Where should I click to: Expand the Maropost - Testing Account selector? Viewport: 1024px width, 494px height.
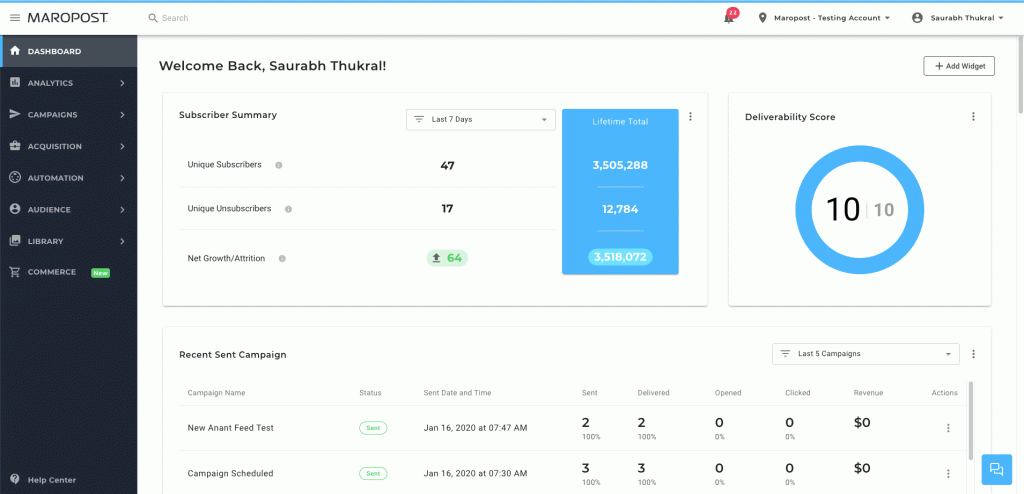pyautogui.click(x=825, y=18)
